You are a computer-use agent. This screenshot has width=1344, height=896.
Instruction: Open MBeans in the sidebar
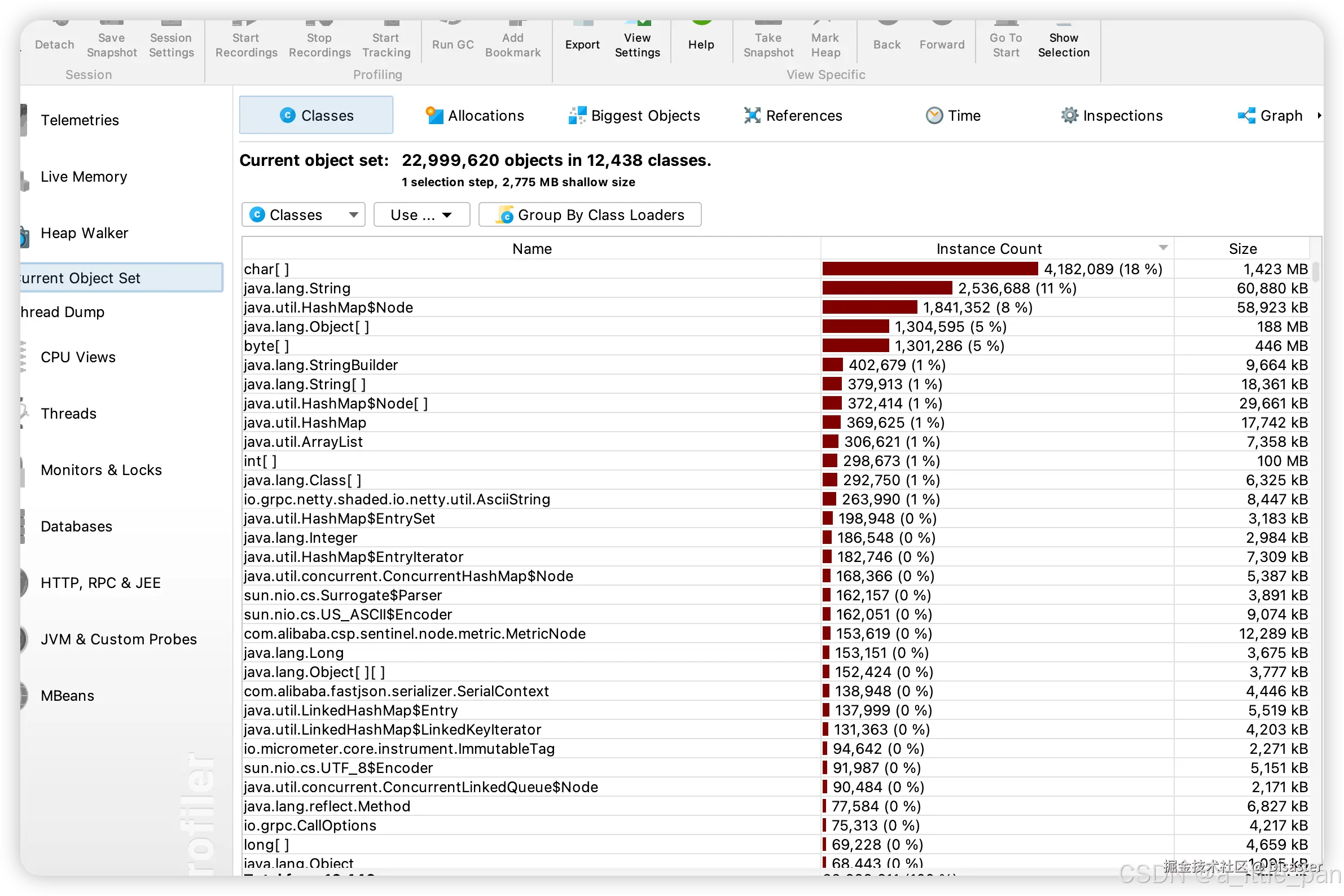[x=68, y=696]
